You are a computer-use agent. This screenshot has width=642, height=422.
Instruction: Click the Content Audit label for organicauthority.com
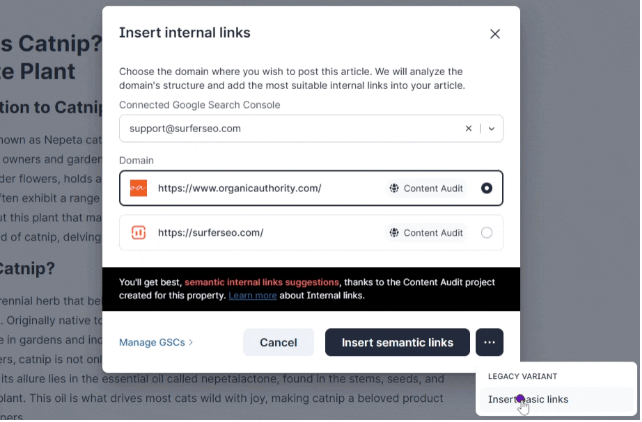click(x=433, y=188)
